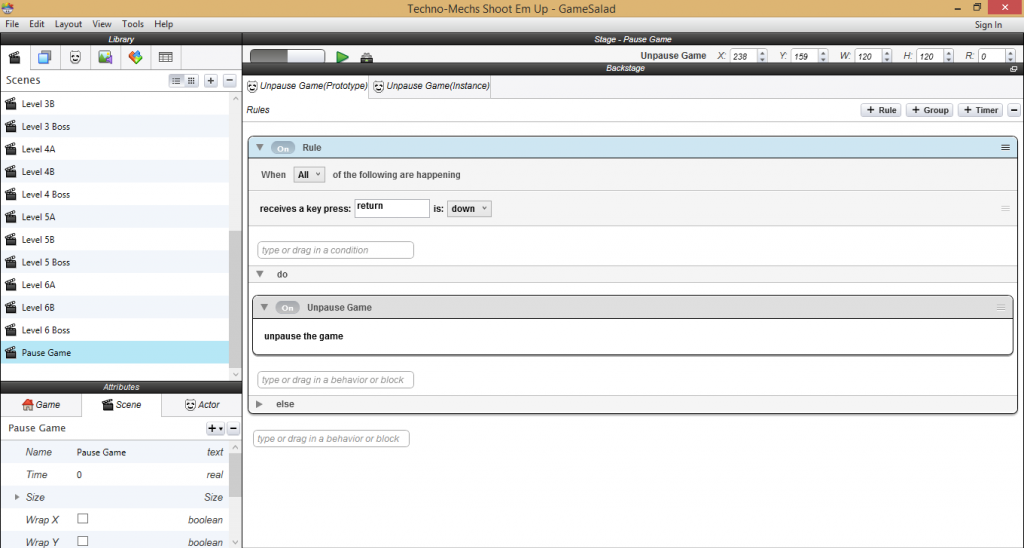The image size is (1024, 548).
Task: Switch Scenes to list view
Action: 176,80
